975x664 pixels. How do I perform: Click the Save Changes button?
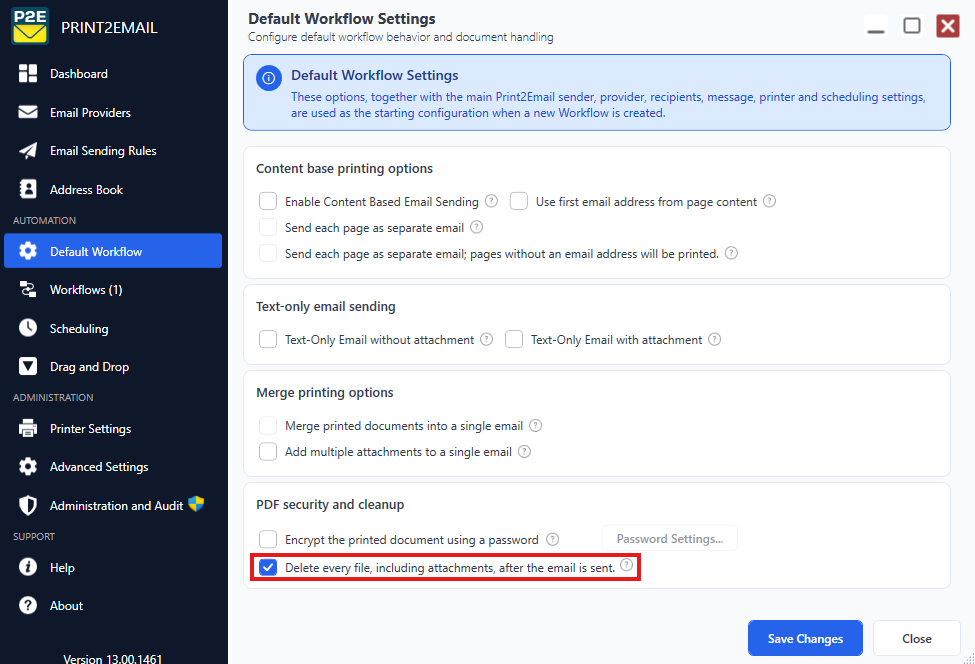click(805, 638)
